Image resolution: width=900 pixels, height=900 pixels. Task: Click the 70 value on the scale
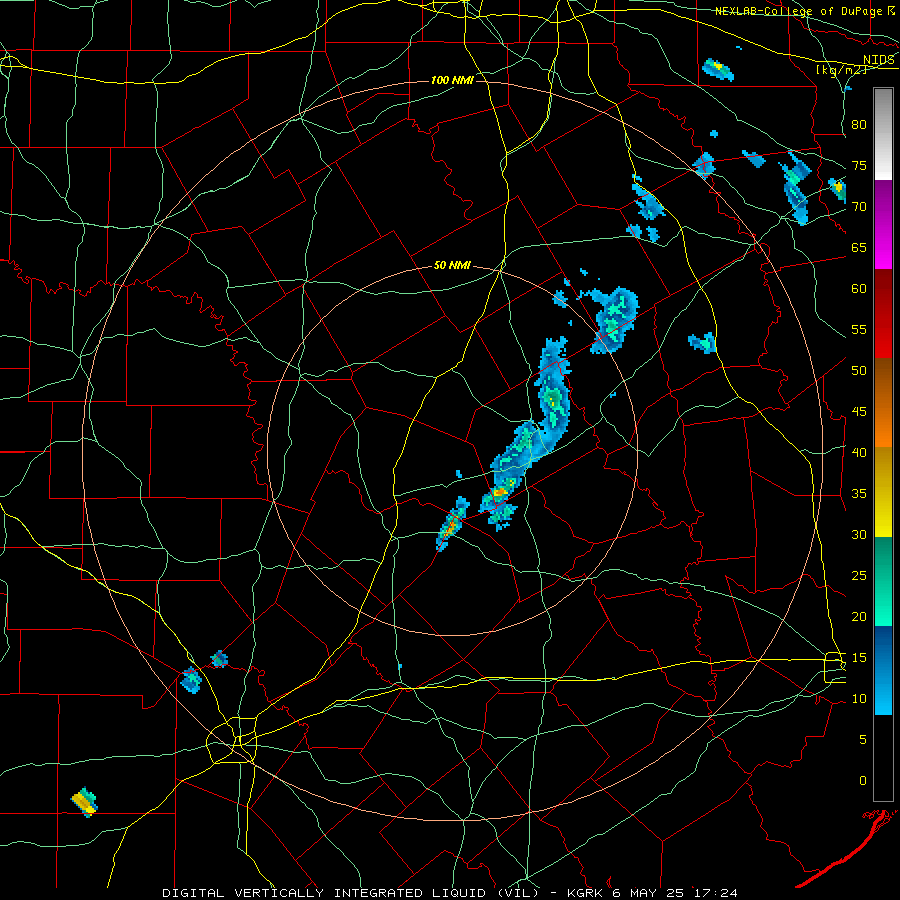click(x=859, y=207)
